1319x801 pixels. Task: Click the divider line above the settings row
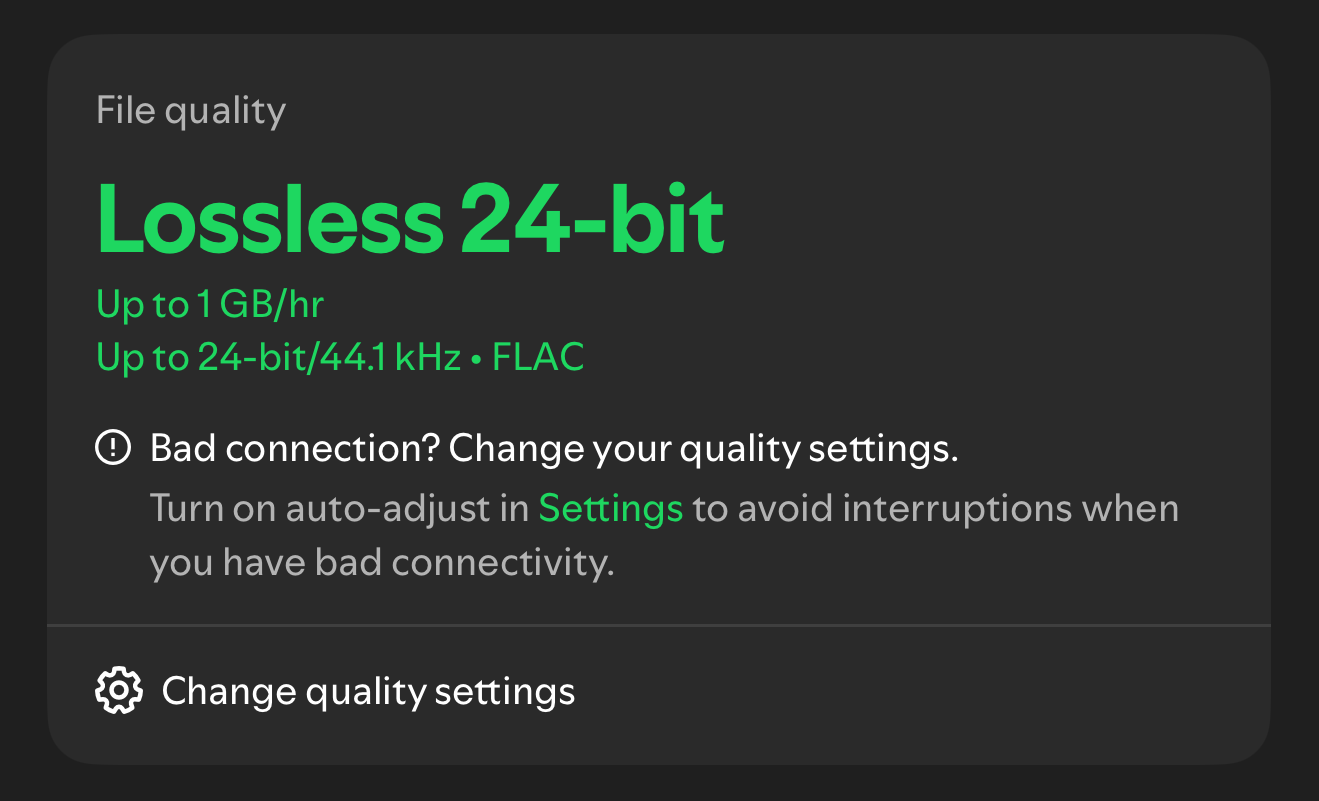point(659,622)
